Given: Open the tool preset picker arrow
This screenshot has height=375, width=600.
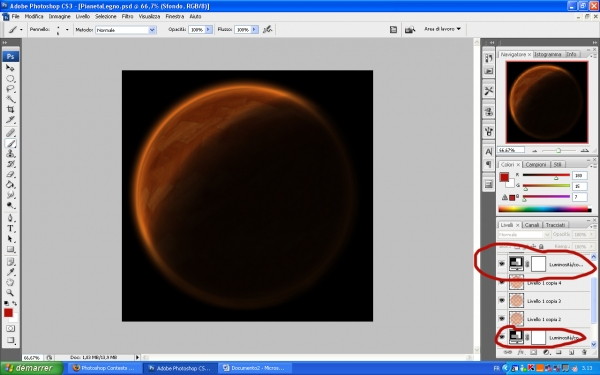Looking at the screenshot, I should click(x=21, y=29).
